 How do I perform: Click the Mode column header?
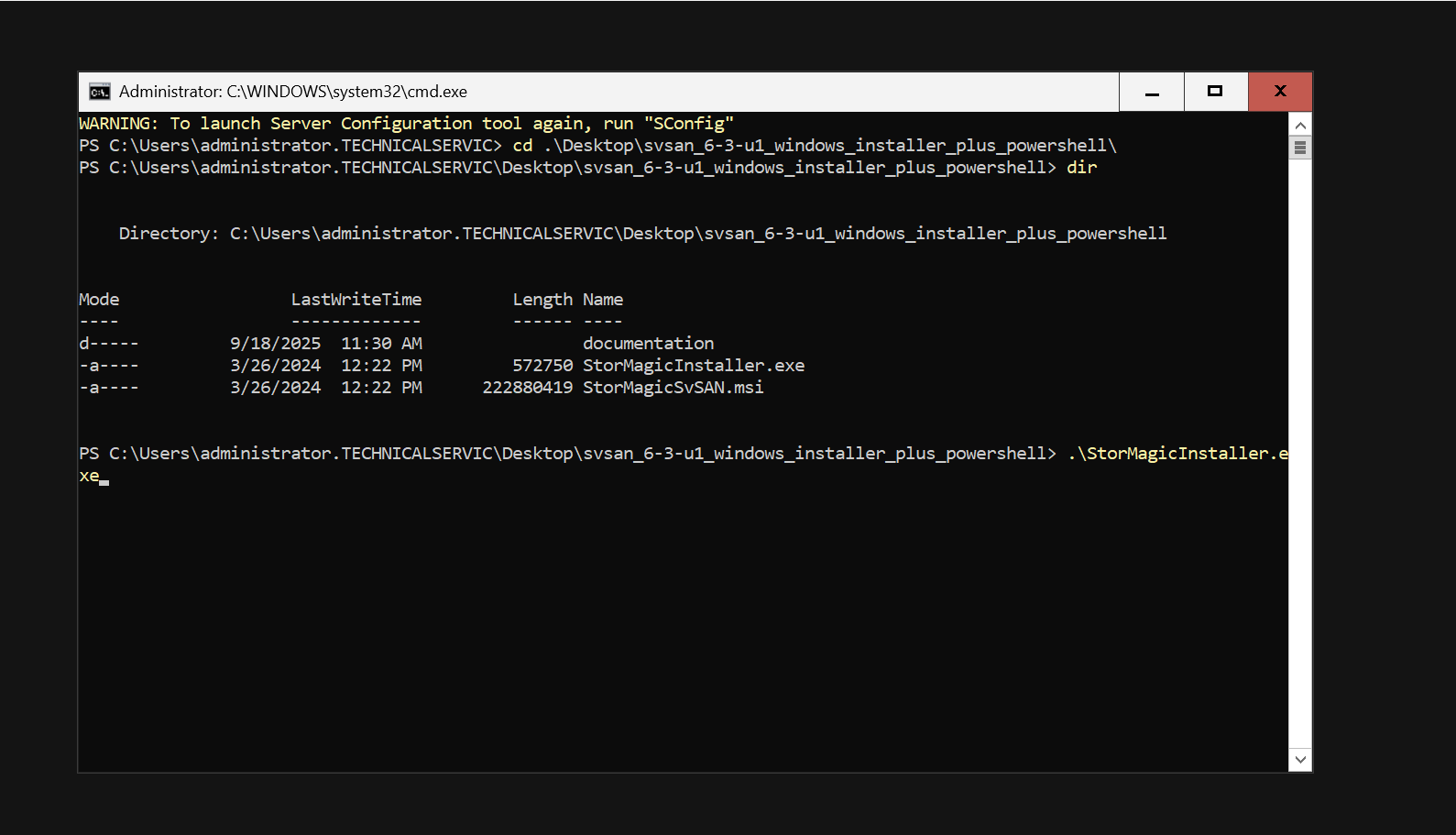point(99,300)
